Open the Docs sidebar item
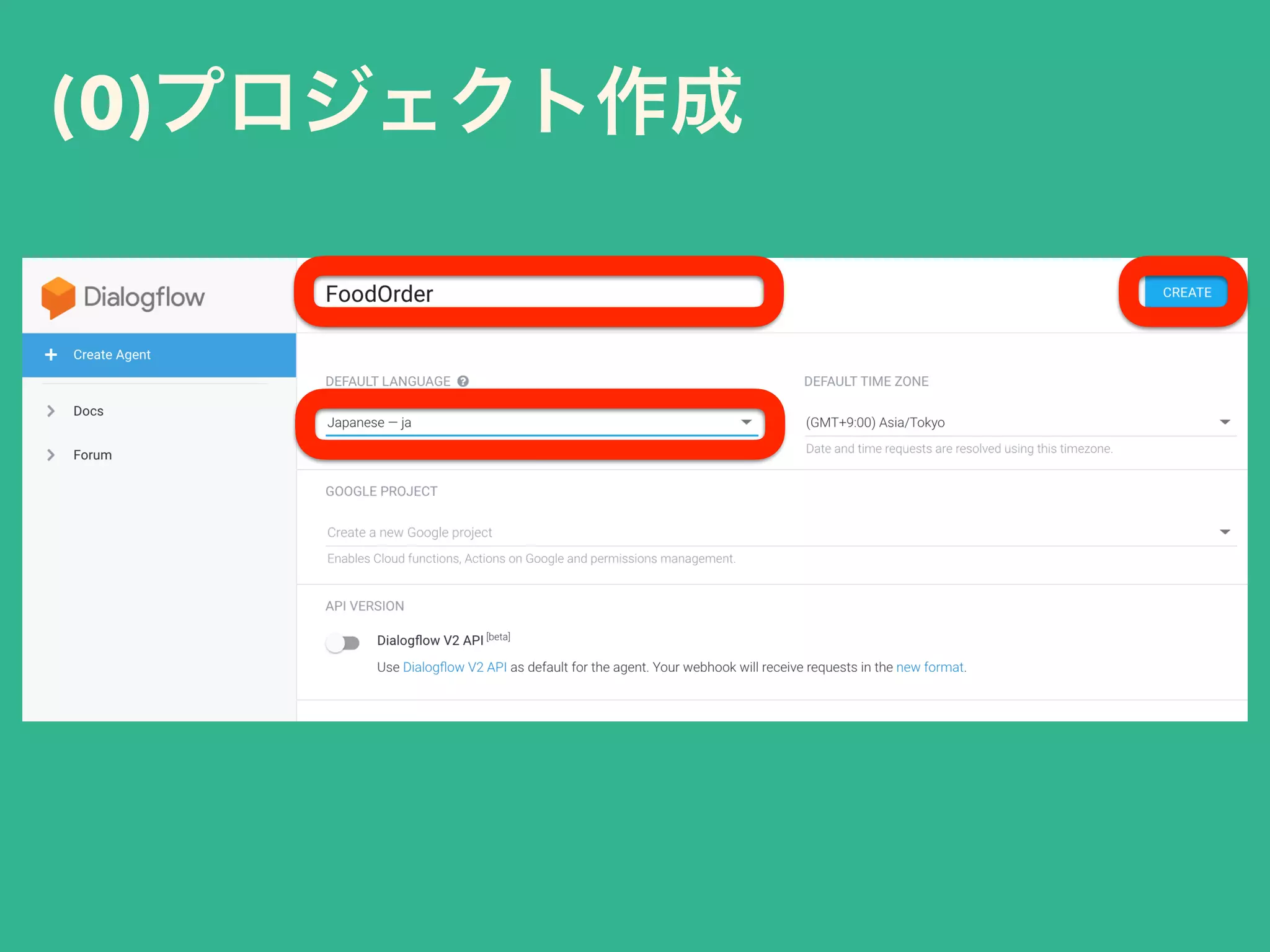This screenshot has height=952, width=1270. tap(89, 411)
